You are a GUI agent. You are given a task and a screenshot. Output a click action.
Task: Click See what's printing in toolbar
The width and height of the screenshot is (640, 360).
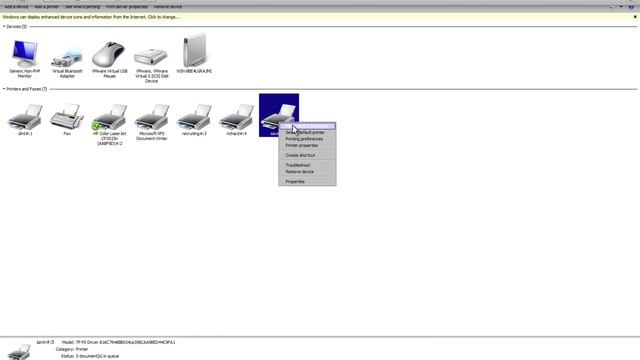pos(82,7)
